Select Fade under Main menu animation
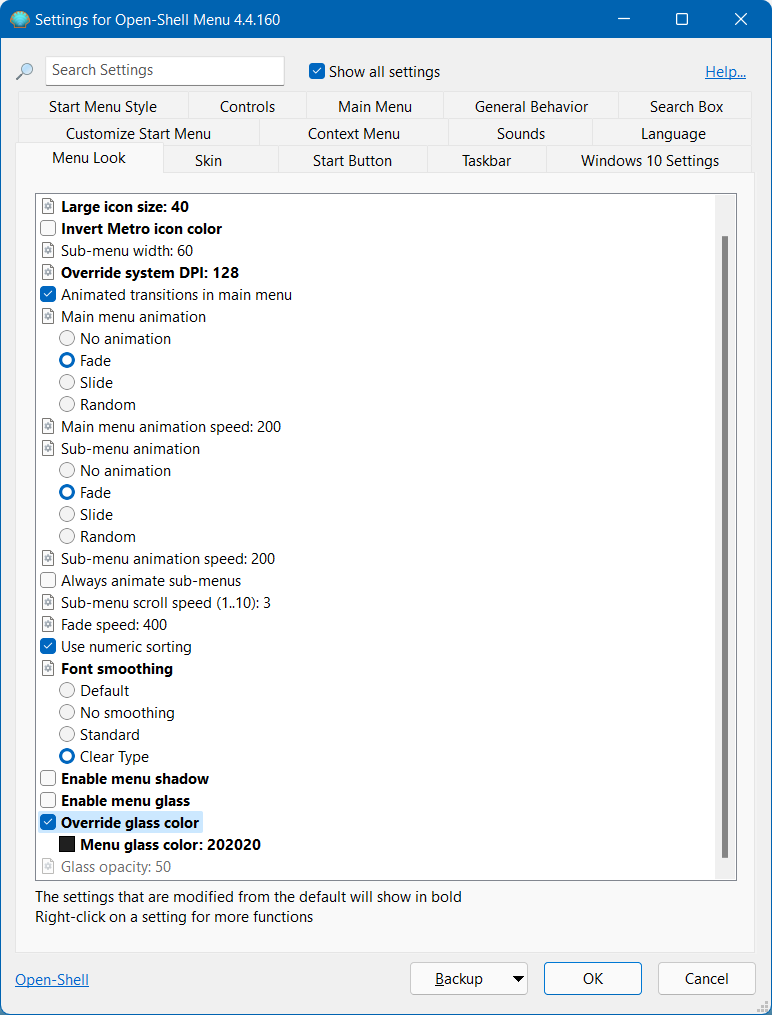772x1015 pixels. 67,361
